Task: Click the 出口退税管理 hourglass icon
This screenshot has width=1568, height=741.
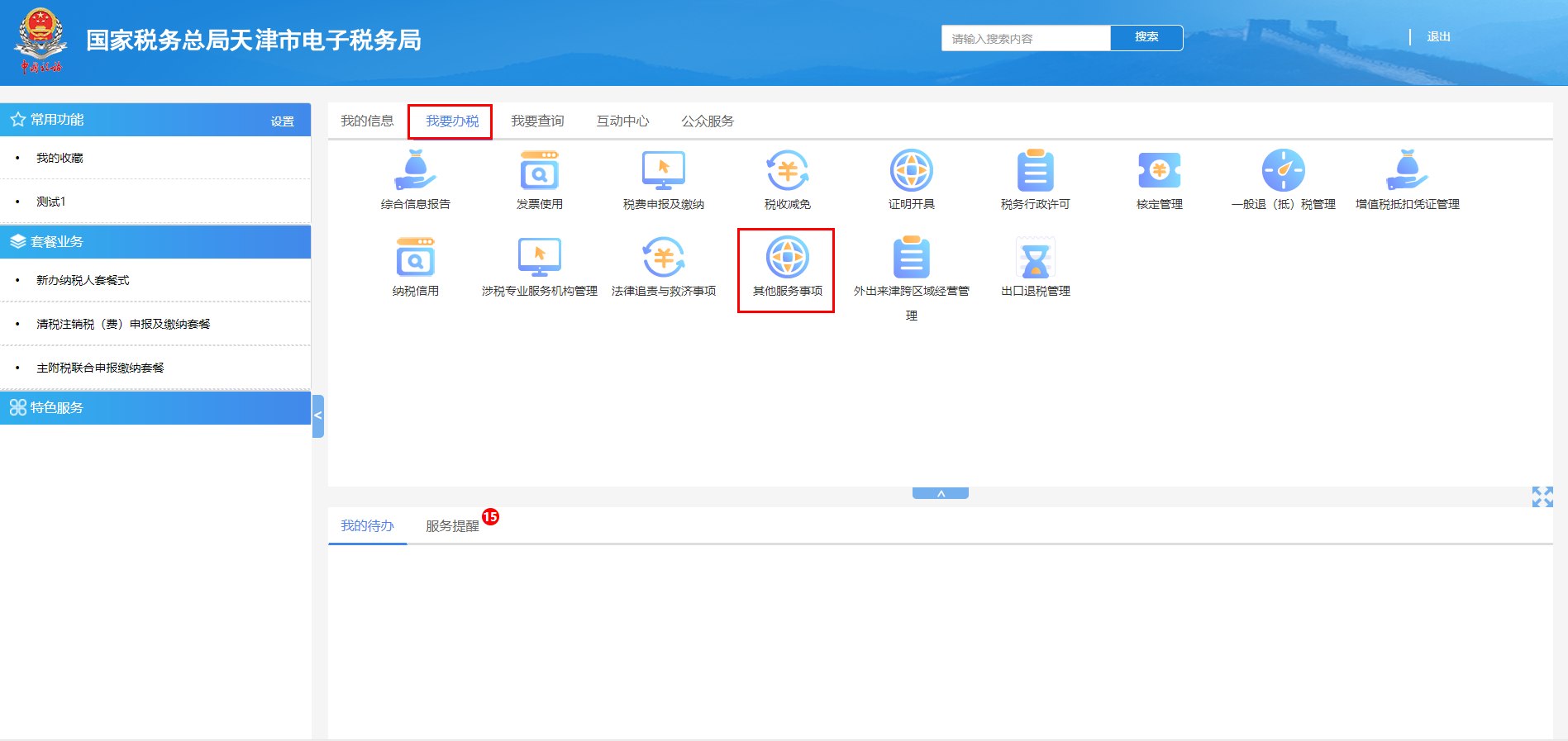Action: pos(1035,258)
